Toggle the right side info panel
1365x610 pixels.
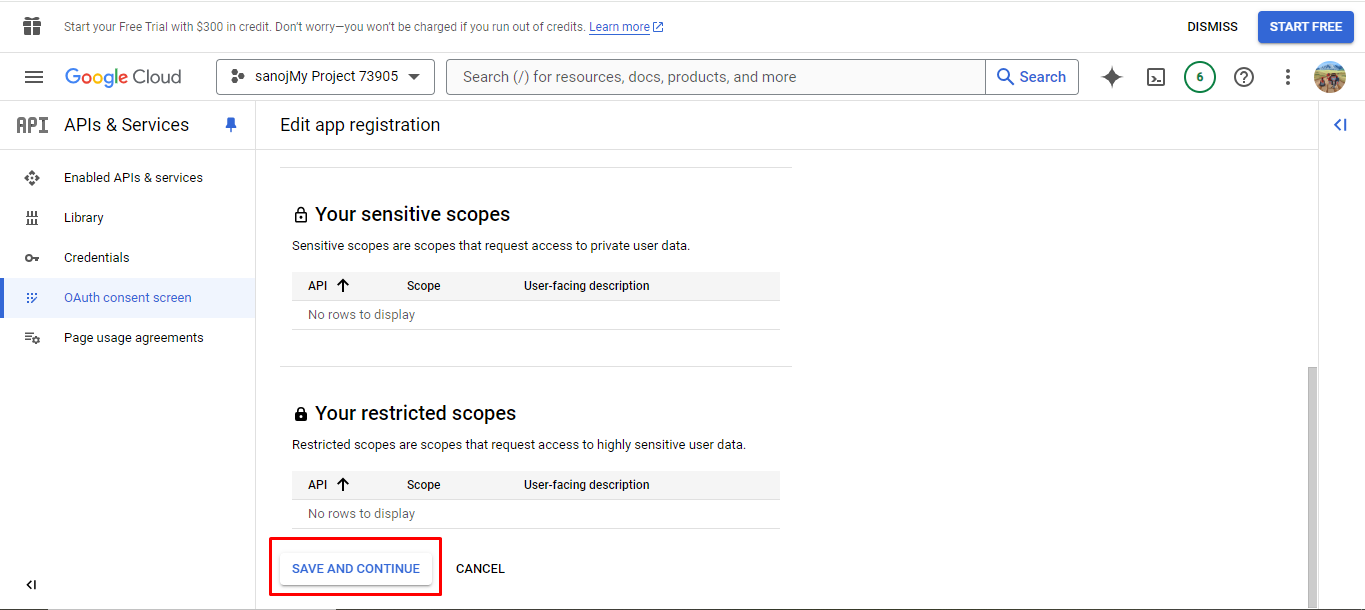pyautogui.click(x=1340, y=125)
